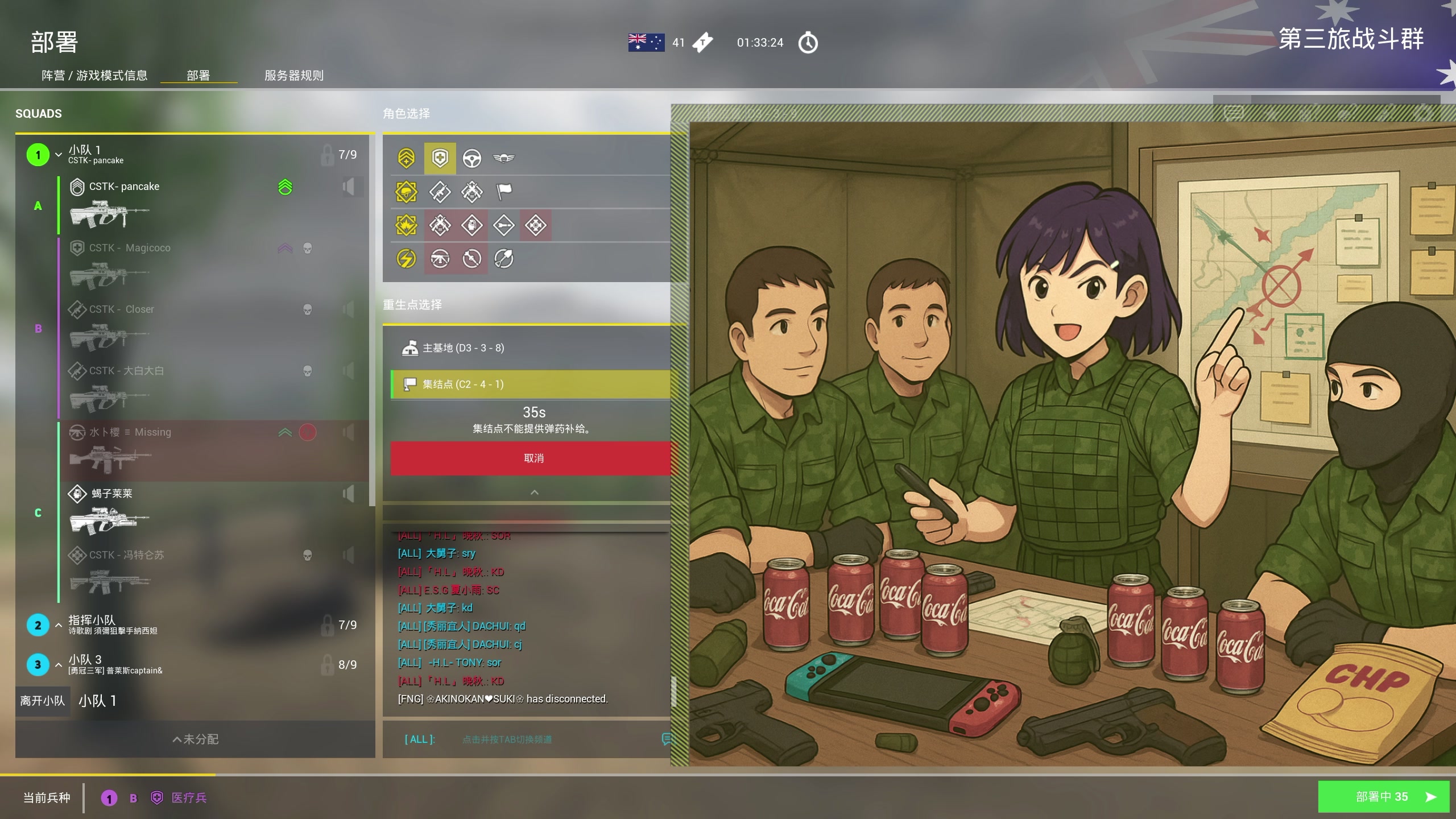Mute CSTK - Closer voice speaker
This screenshot has height=819, width=1456.
[349, 309]
